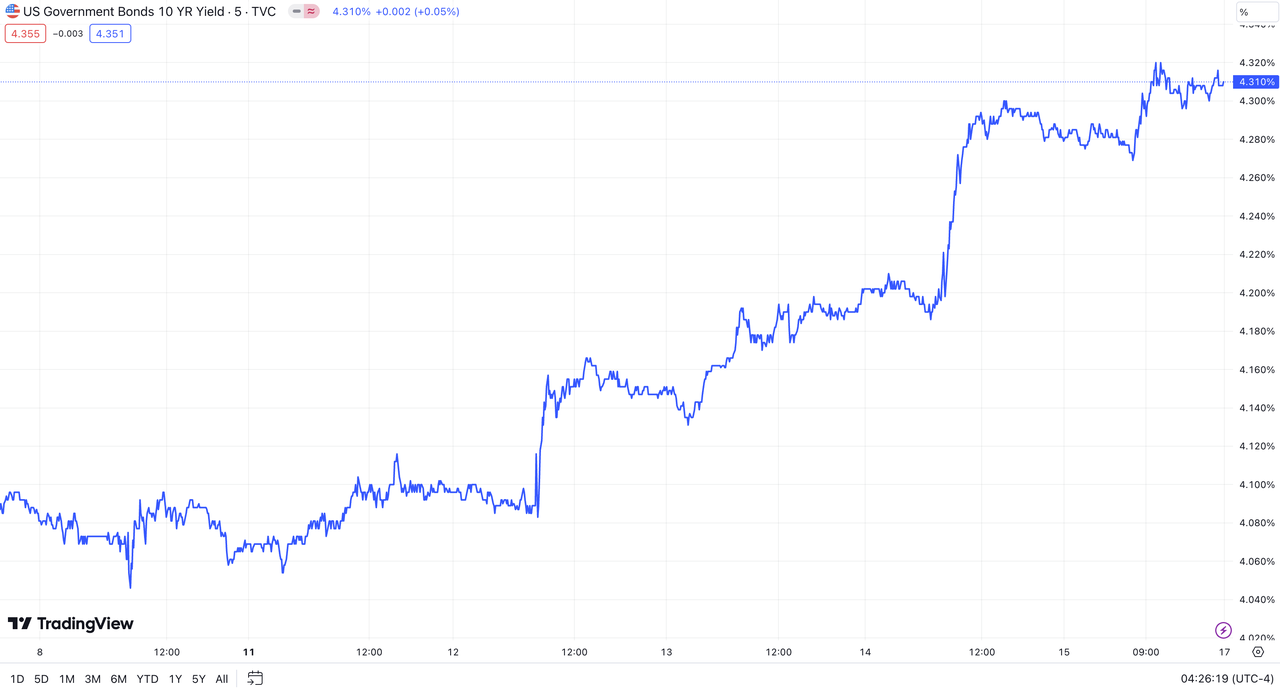This screenshot has width=1280, height=692.
Task: Click the blue 4.351 buy price button
Action: point(110,34)
